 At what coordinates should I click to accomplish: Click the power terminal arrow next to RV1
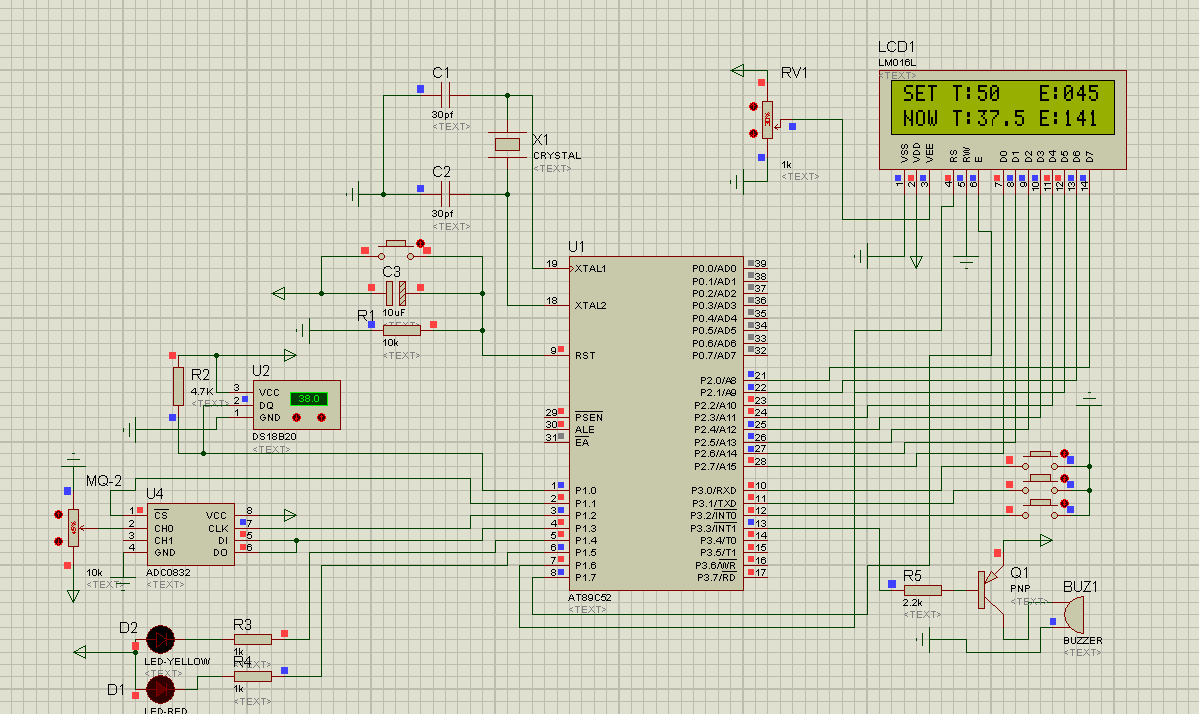pyautogui.click(x=738, y=70)
